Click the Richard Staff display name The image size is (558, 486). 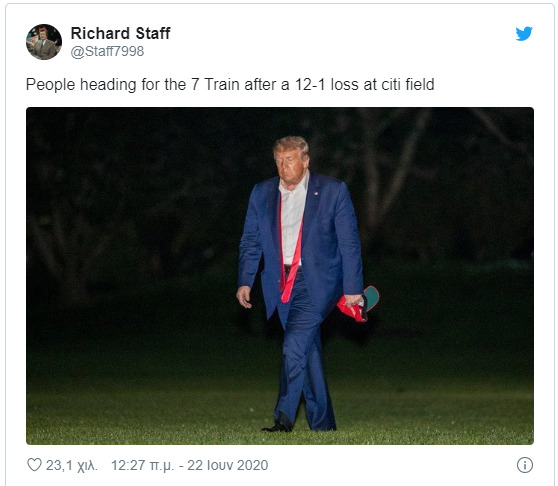[120, 33]
